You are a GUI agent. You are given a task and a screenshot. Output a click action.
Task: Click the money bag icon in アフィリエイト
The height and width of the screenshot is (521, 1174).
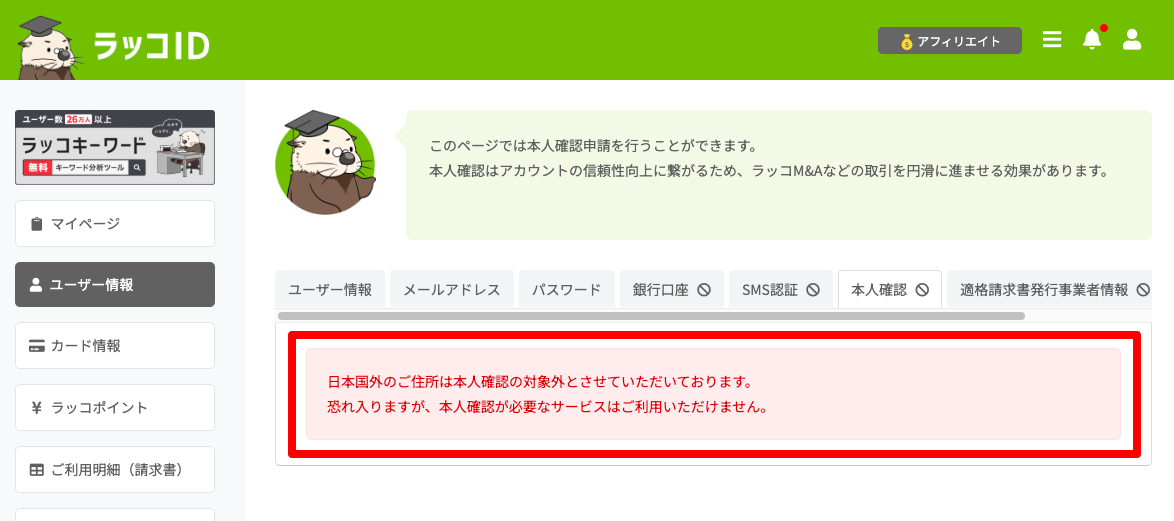pyautogui.click(x=907, y=42)
